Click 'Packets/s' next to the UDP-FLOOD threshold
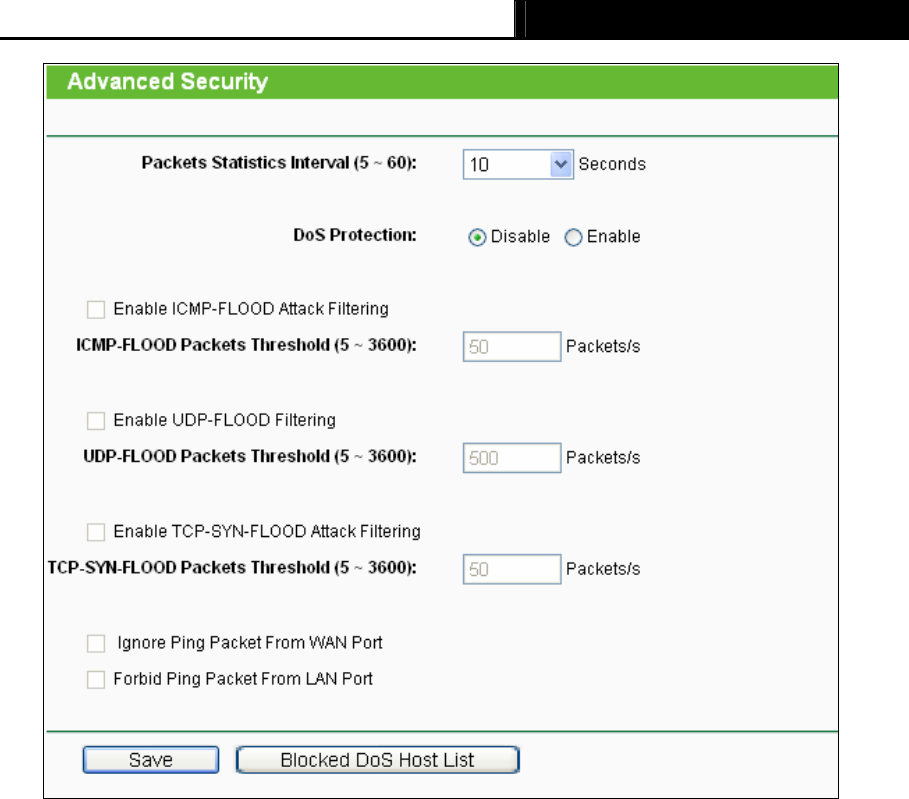This screenshot has height=799, width=909. pos(603,457)
